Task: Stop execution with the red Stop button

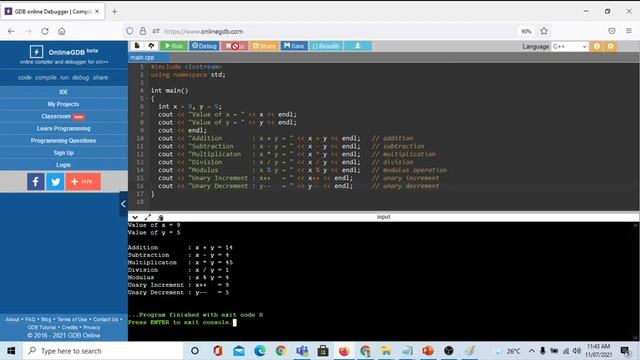Action: tap(235, 46)
